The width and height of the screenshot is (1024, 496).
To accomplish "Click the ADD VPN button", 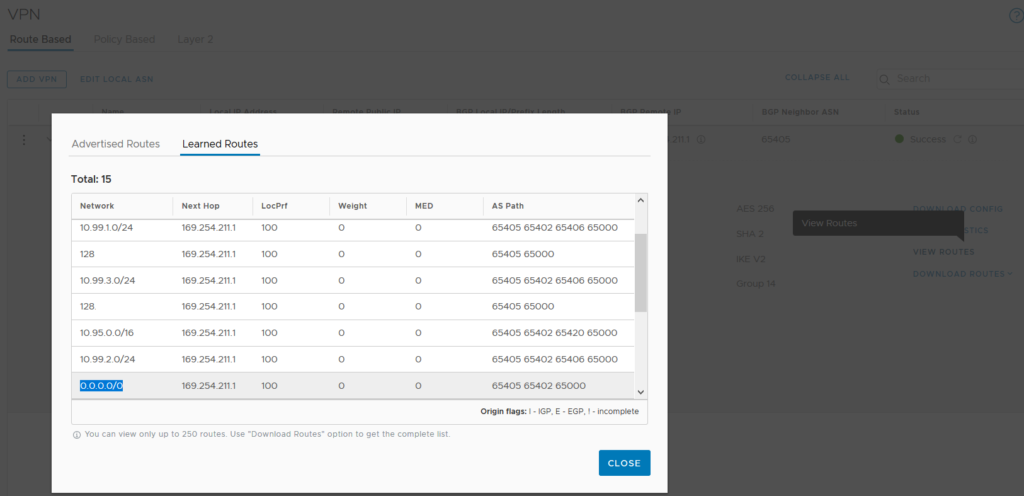I will [x=37, y=79].
